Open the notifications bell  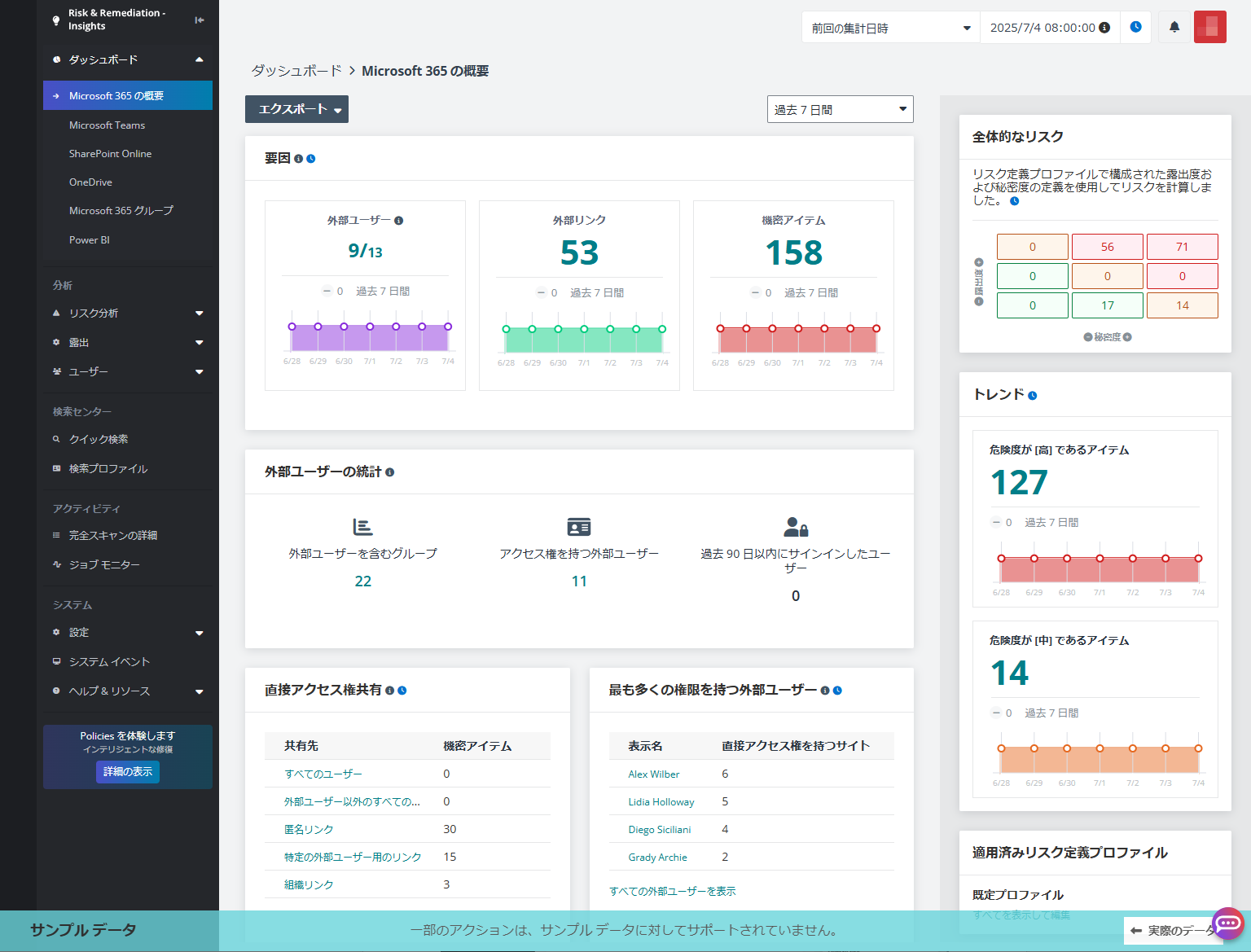coord(1174,27)
